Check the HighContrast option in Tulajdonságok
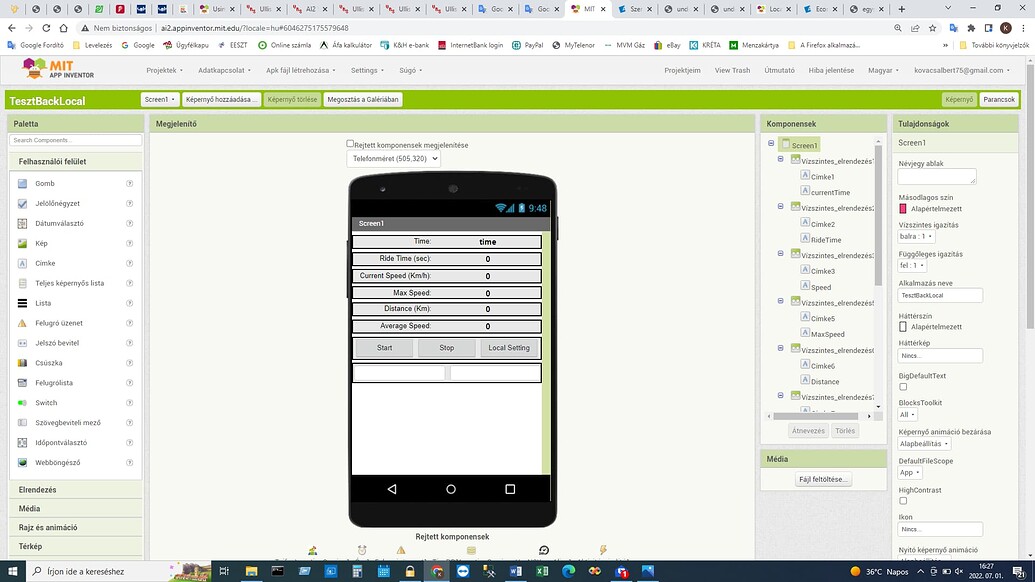1035x582 pixels. coord(901,500)
